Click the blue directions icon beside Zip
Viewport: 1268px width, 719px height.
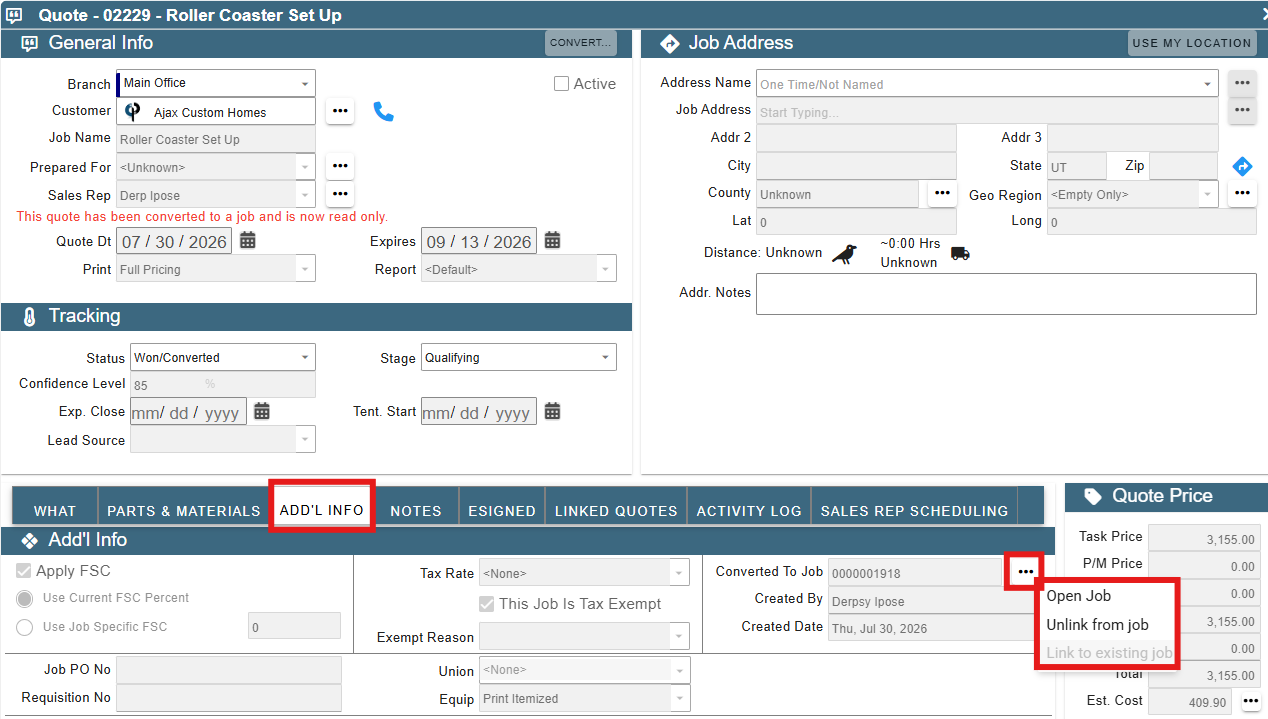click(1242, 166)
